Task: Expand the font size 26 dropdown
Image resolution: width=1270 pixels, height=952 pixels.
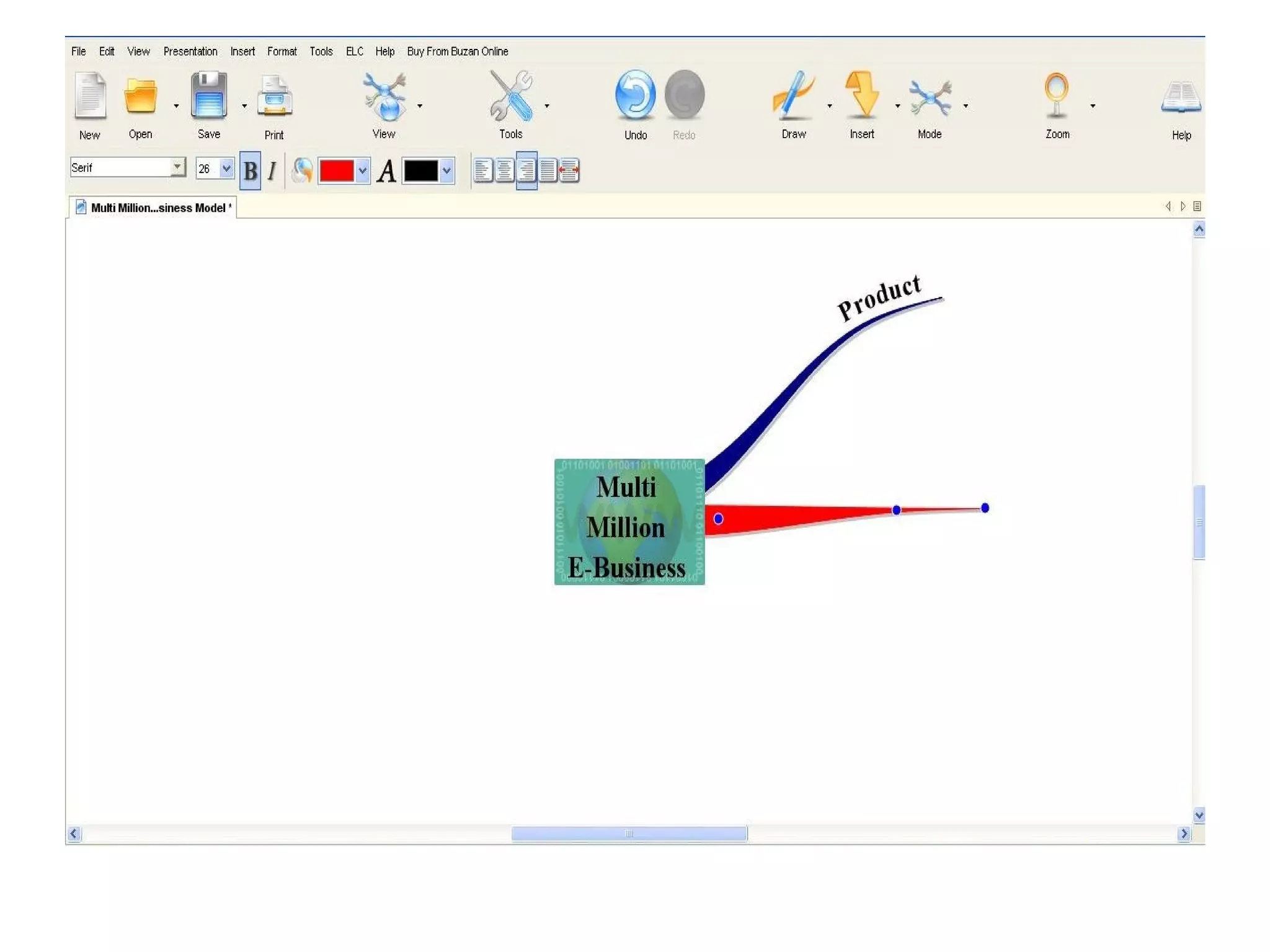Action: pyautogui.click(x=226, y=168)
